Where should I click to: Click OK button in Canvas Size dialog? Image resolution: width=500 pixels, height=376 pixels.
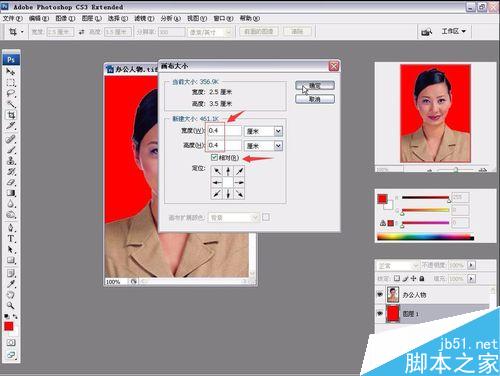[x=315, y=86]
